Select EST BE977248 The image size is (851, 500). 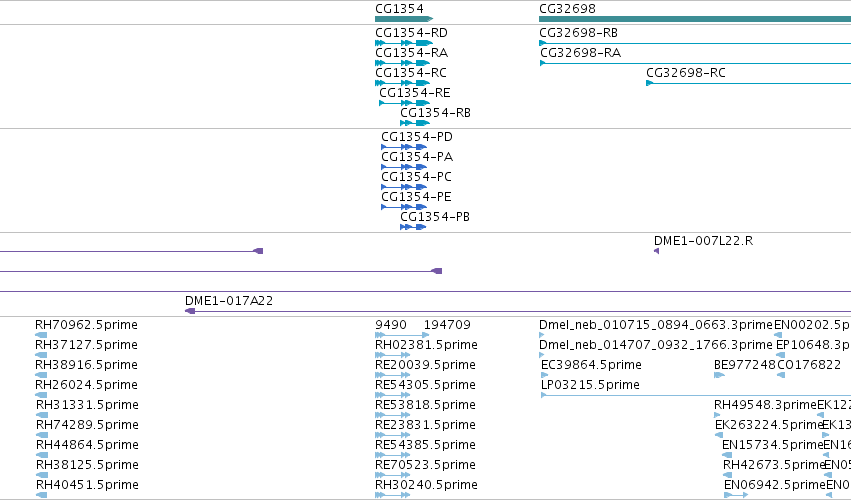point(745,365)
